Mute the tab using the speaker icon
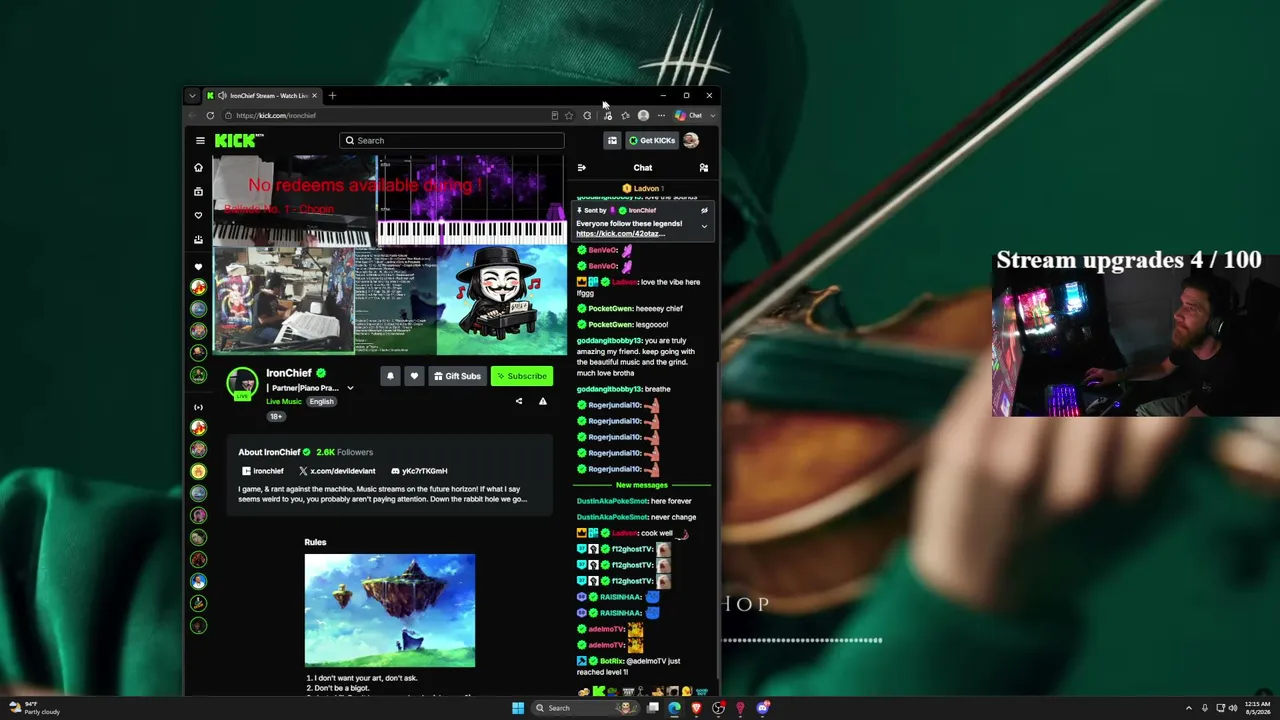Image resolution: width=1280 pixels, height=720 pixels. 222,96
